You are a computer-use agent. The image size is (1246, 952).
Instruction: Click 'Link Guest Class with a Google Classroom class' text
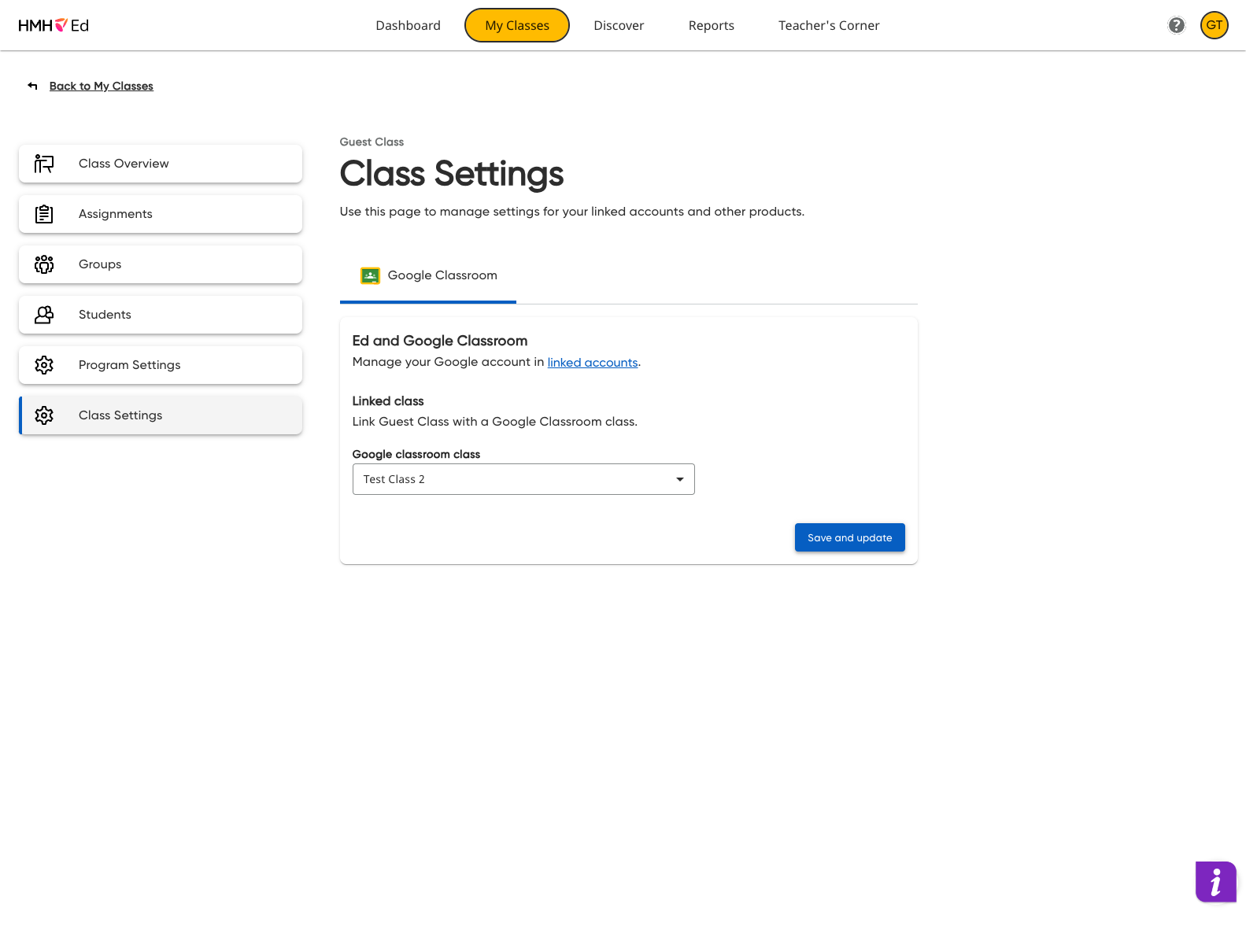click(495, 422)
